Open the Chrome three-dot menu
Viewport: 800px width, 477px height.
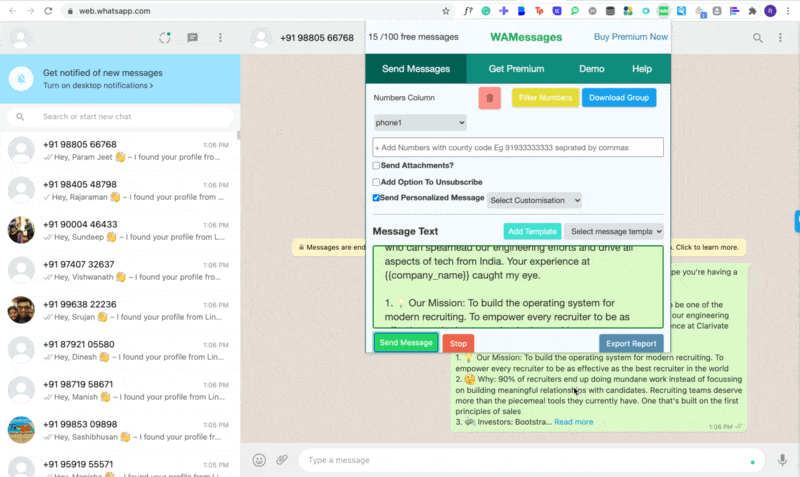[x=788, y=11]
